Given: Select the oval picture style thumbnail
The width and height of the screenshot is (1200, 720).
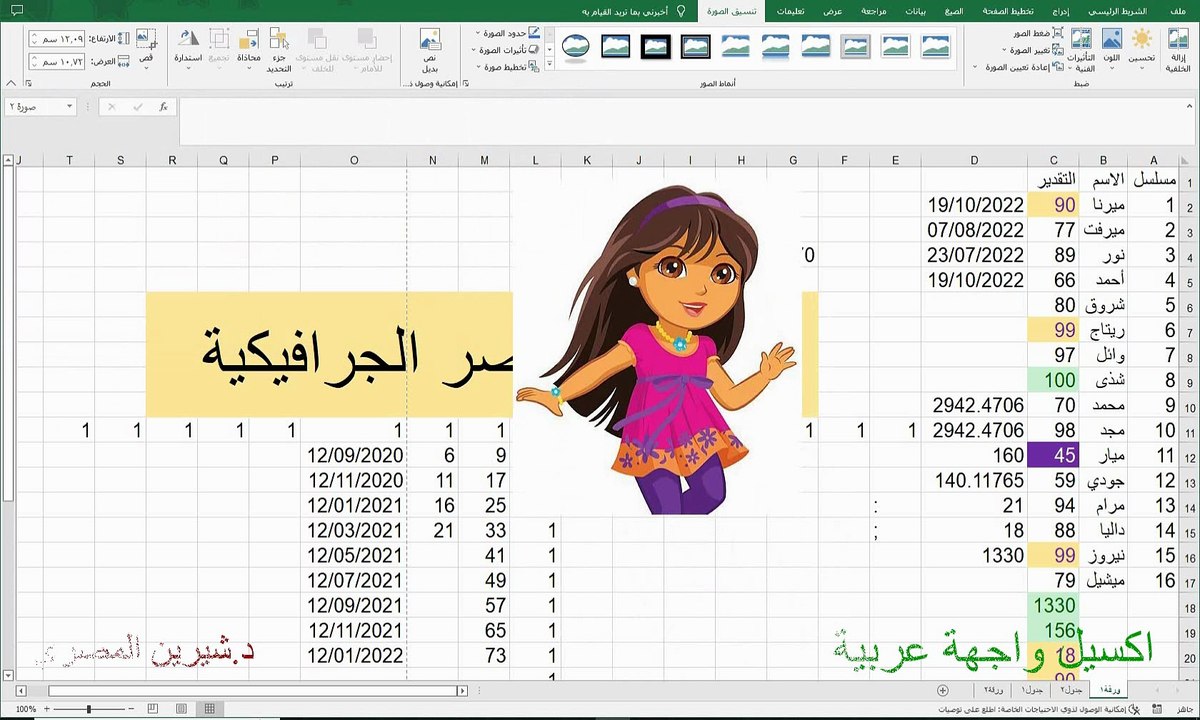Looking at the screenshot, I should 575,46.
